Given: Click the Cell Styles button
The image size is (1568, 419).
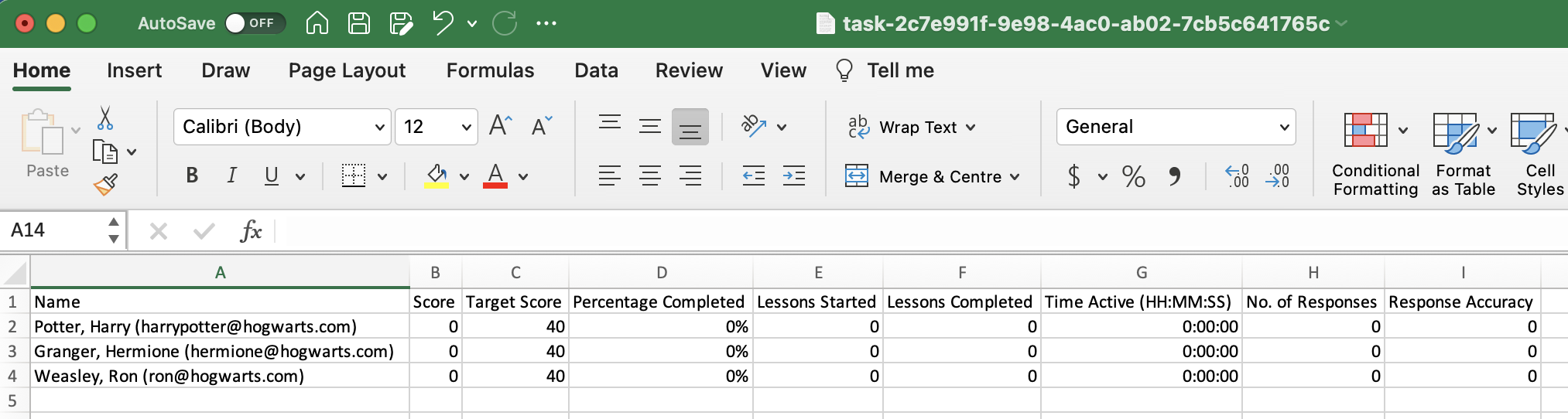Looking at the screenshot, I should pyautogui.click(x=1539, y=155).
